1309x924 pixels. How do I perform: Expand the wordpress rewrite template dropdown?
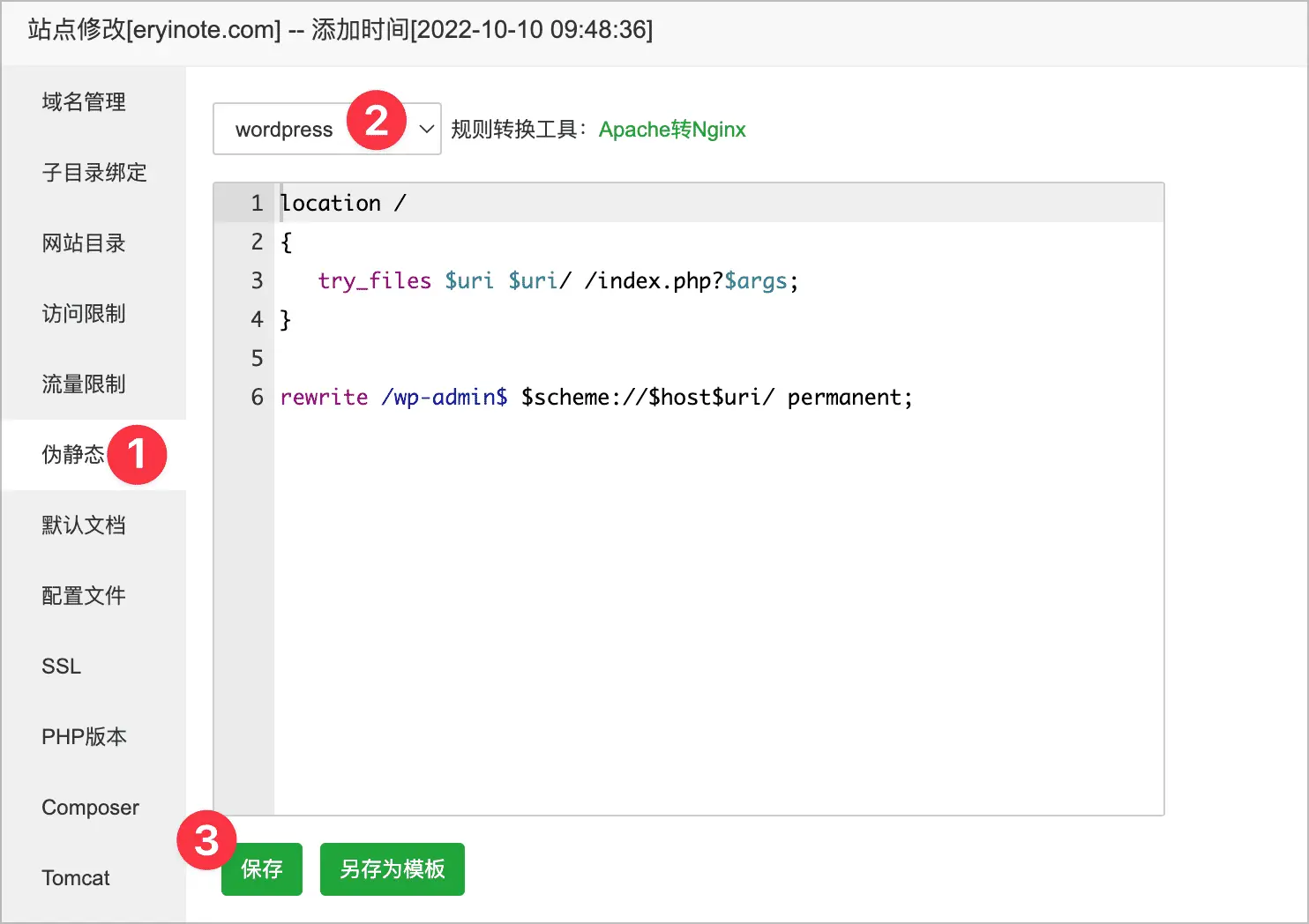[x=327, y=130]
